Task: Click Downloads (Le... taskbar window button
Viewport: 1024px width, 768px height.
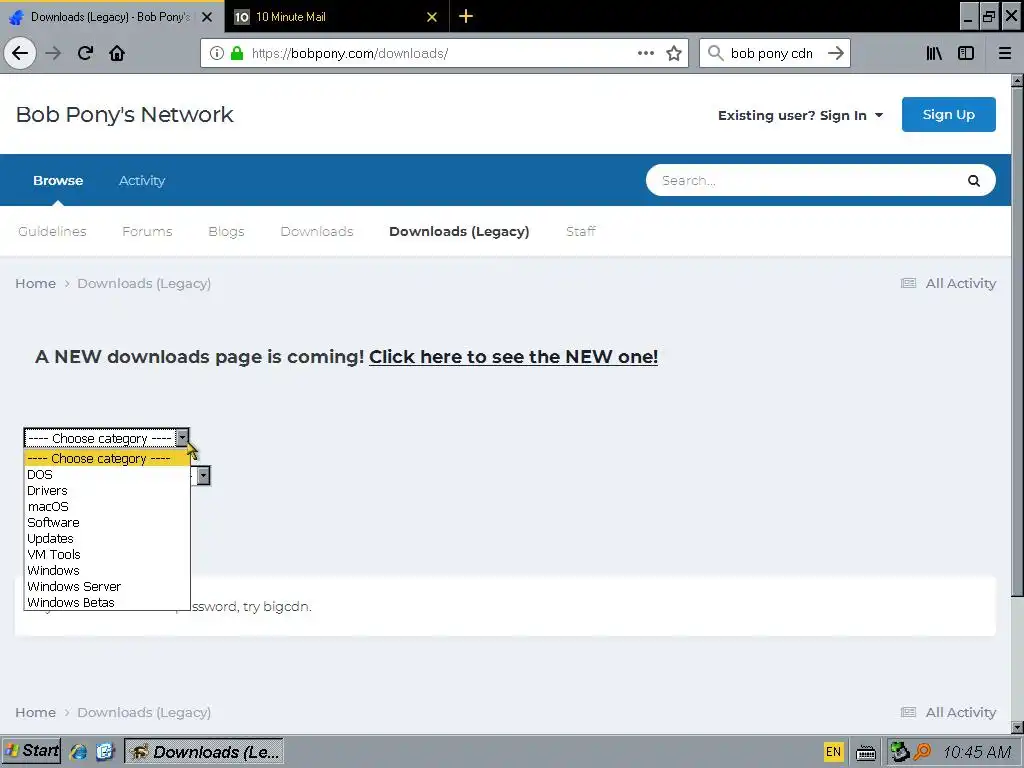Action: (x=204, y=752)
